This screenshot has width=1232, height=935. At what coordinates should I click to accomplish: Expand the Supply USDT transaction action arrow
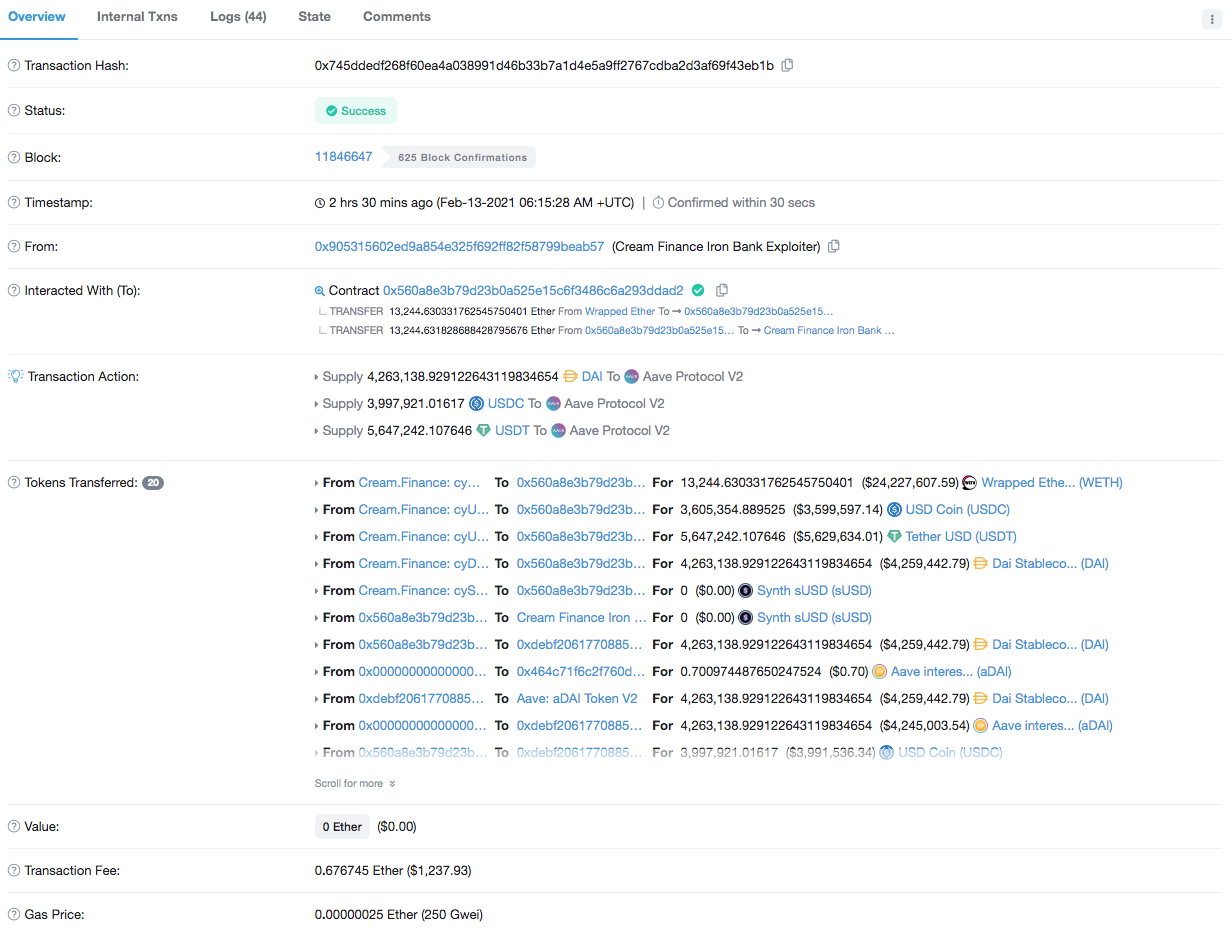coord(317,431)
